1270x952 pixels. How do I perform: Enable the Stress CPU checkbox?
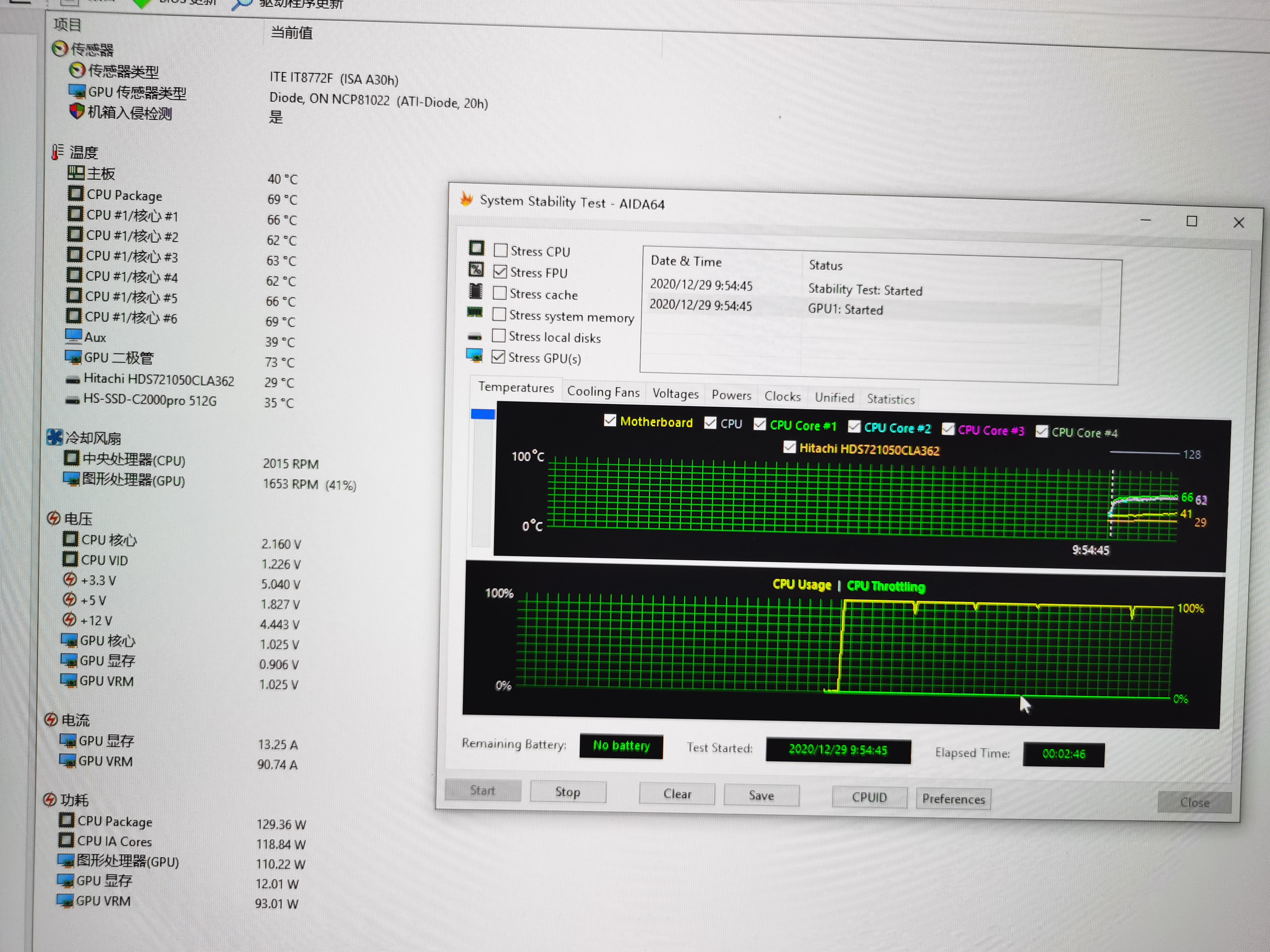coord(501,250)
